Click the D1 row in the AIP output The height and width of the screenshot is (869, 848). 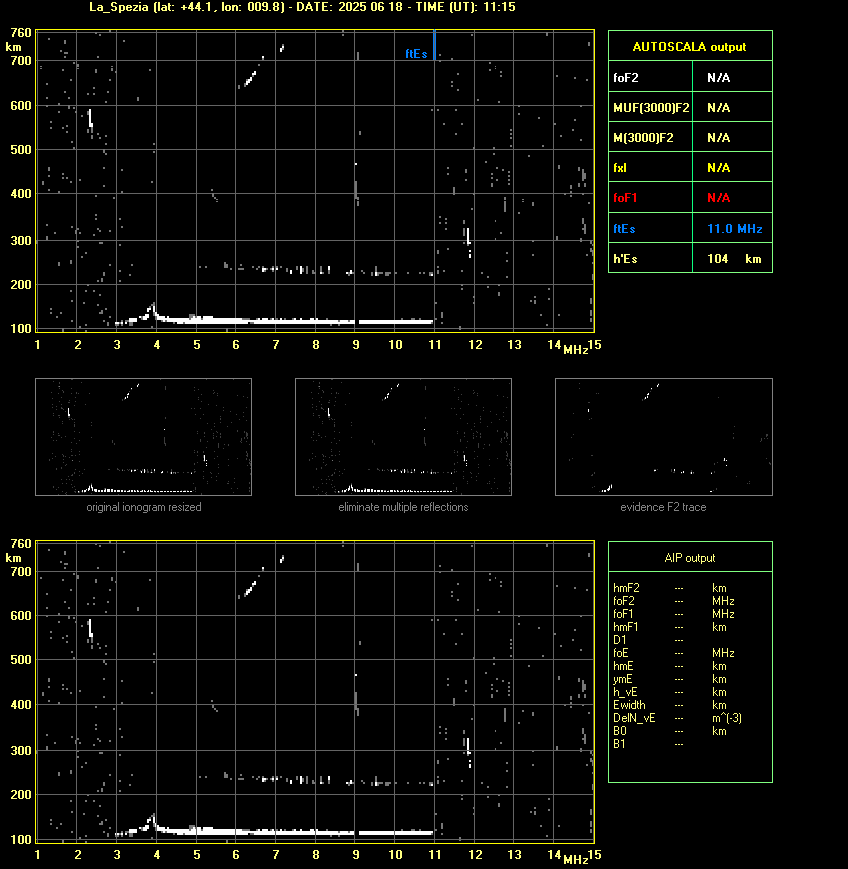coord(648,640)
